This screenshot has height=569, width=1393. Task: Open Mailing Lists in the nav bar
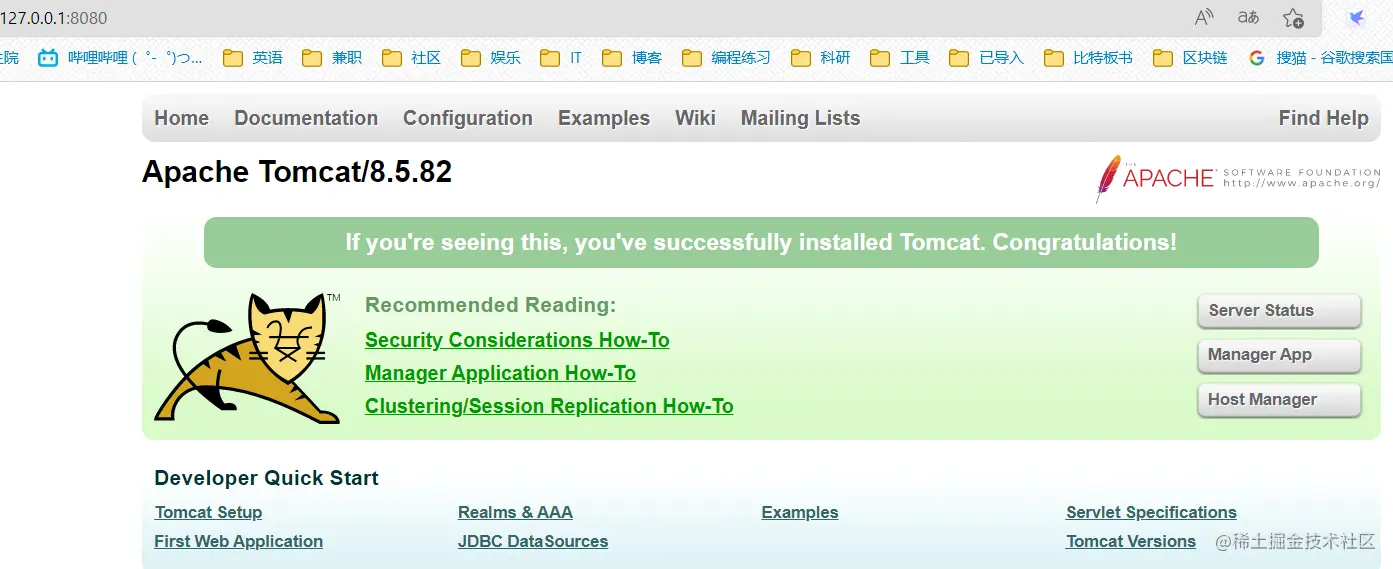[x=800, y=118]
